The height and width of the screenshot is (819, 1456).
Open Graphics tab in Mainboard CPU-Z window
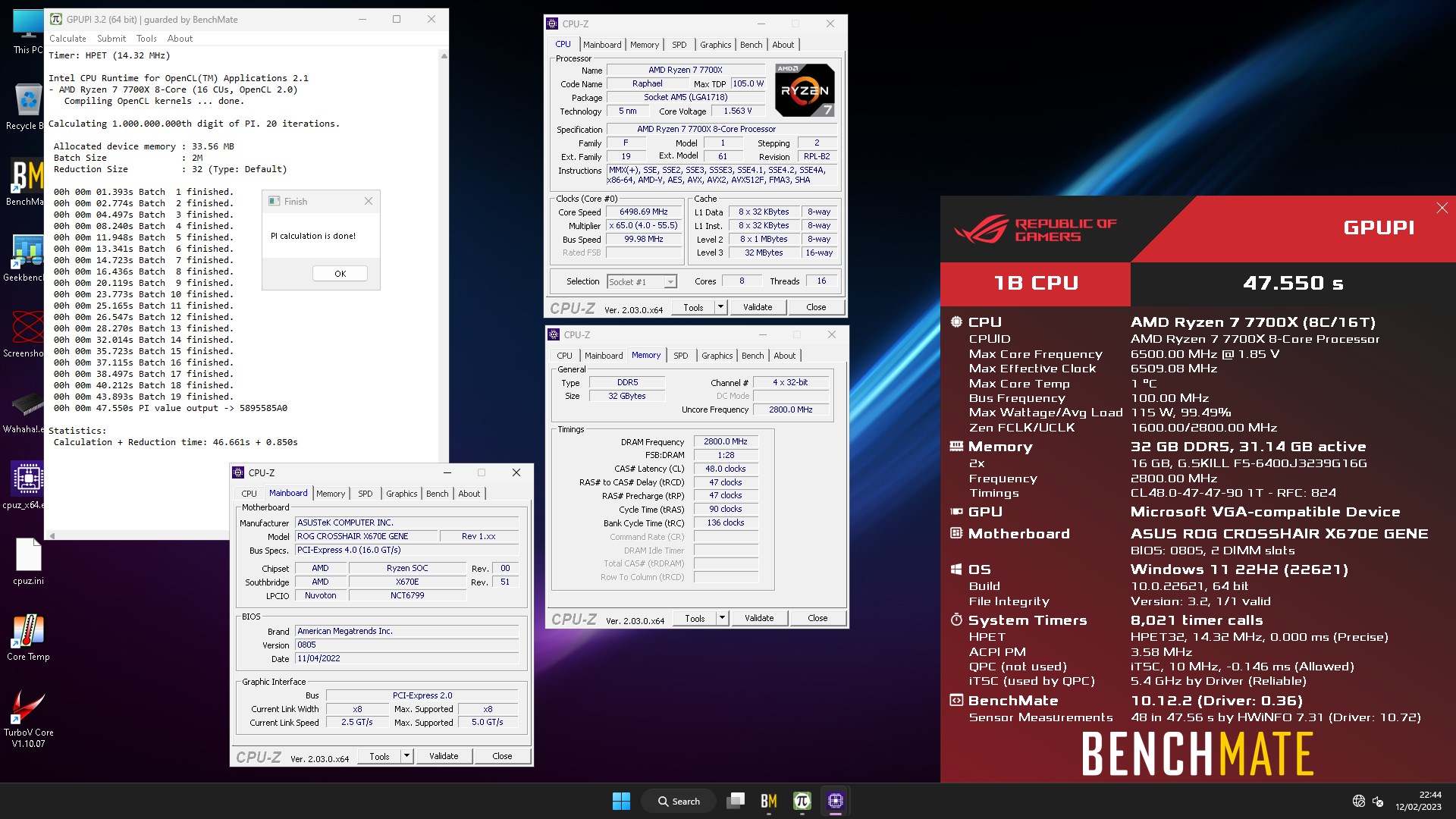401,494
